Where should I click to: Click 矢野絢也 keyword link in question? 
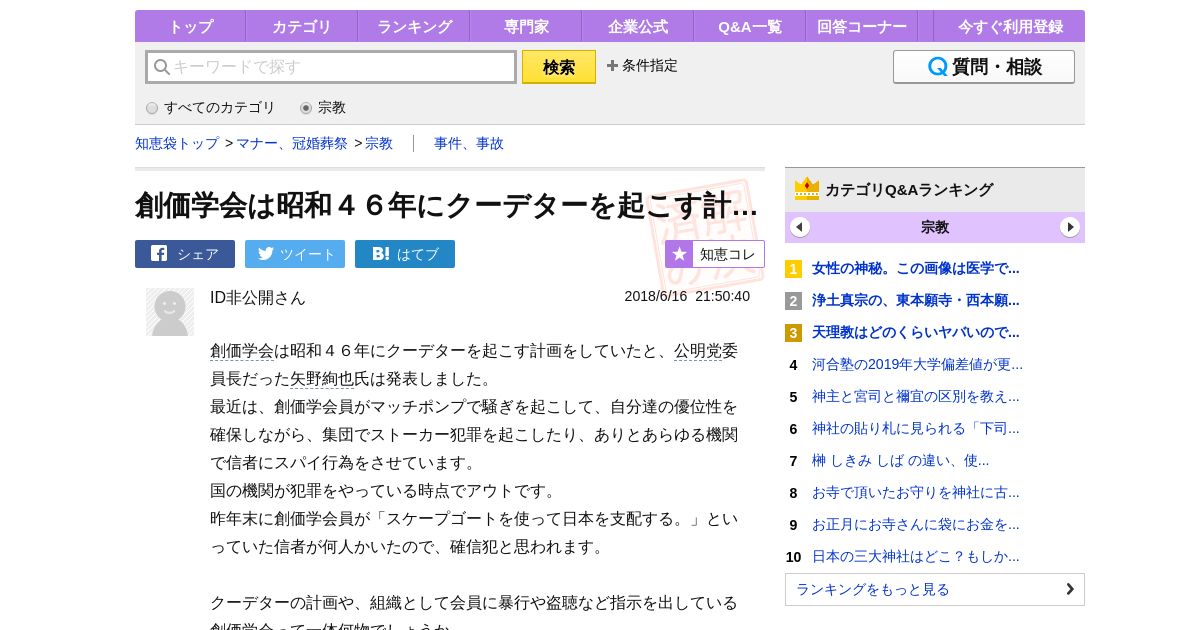[x=322, y=378]
